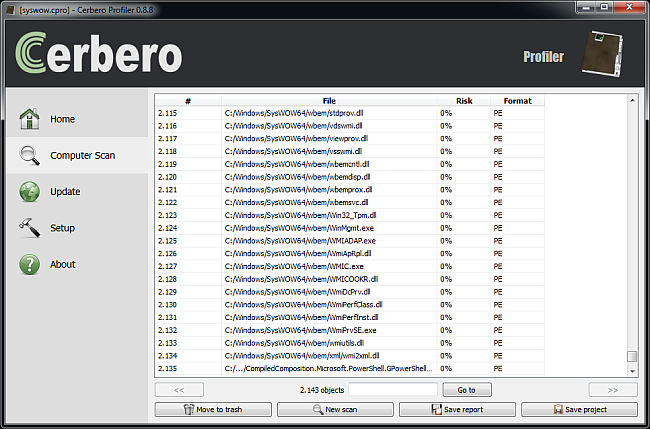The width and height of the screenshot is (650, 429).
Task: Start a New scan
Action: tap(335, 410)
